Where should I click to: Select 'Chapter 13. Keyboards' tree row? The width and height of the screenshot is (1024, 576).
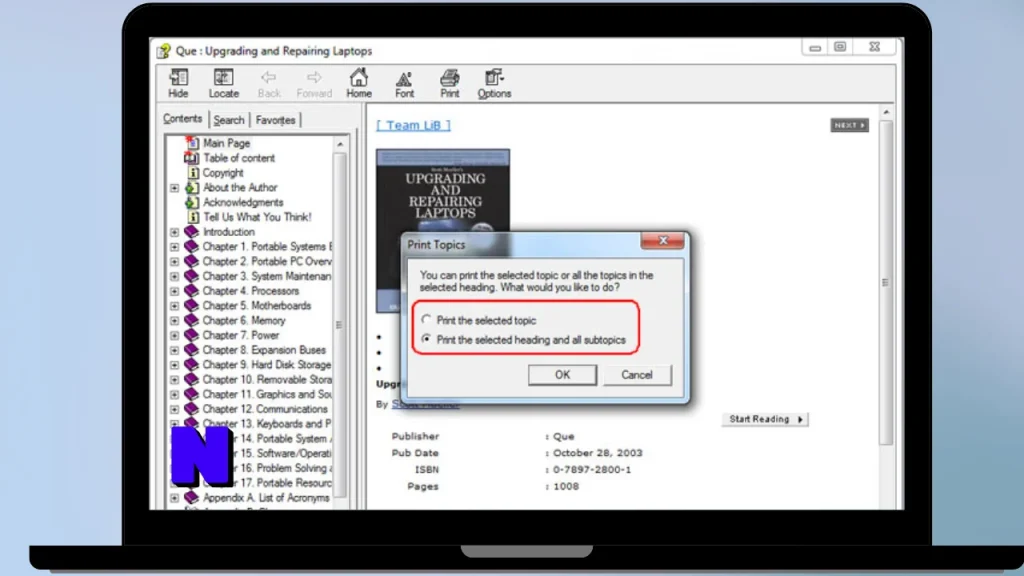coord(267,424)
